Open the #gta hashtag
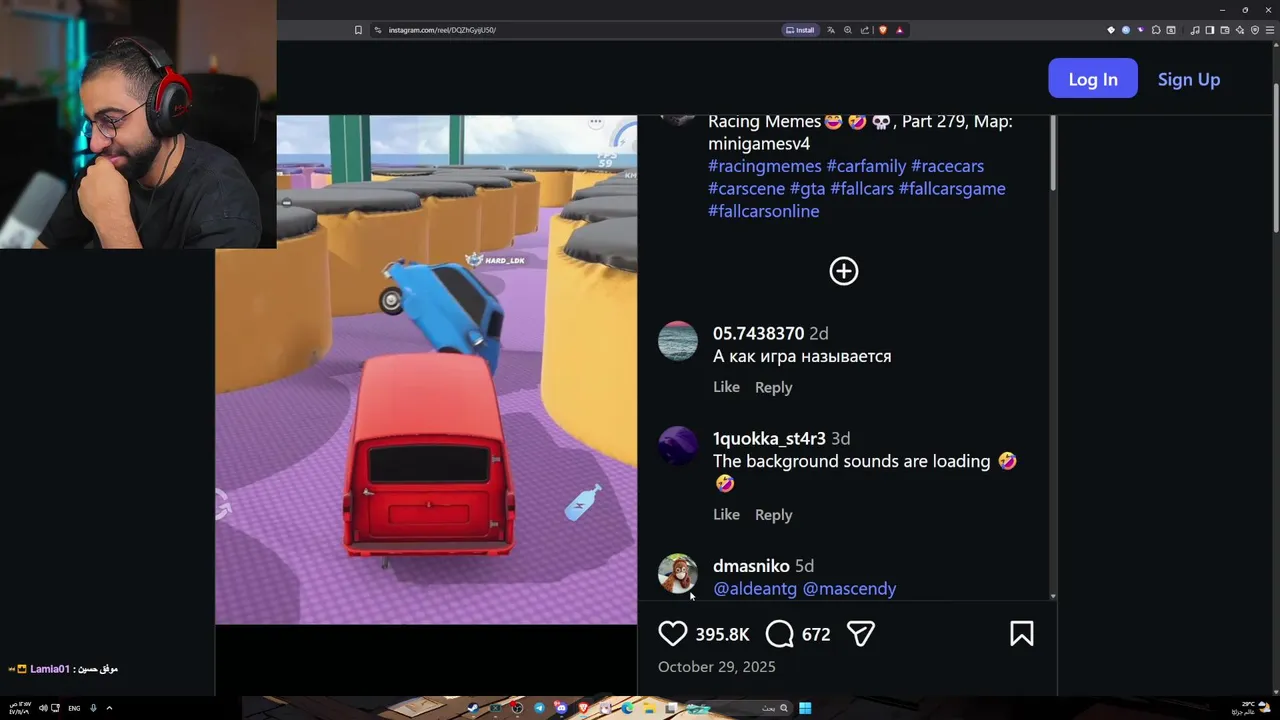Viewport: 1280px width, 720px height. tap(807, 188)
